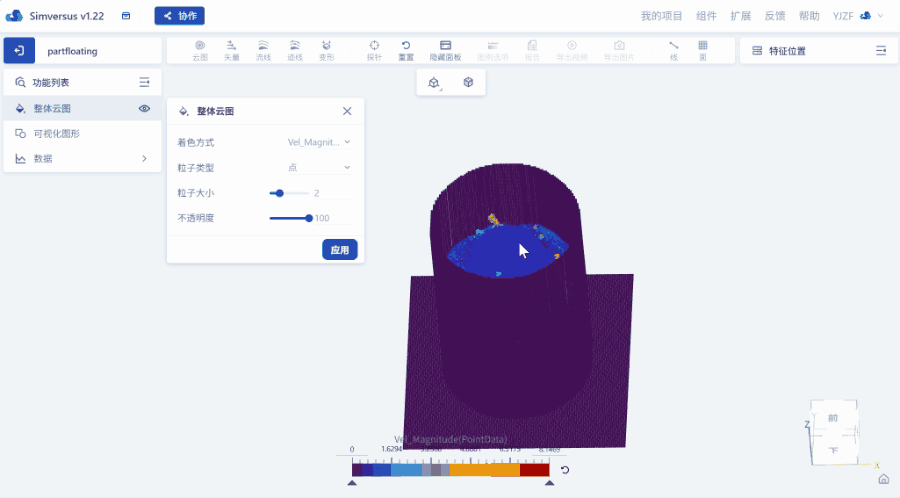Collapse the 特征位置 panel menu icon
This screenshot has height=498, width=900.
click(881, 51)
